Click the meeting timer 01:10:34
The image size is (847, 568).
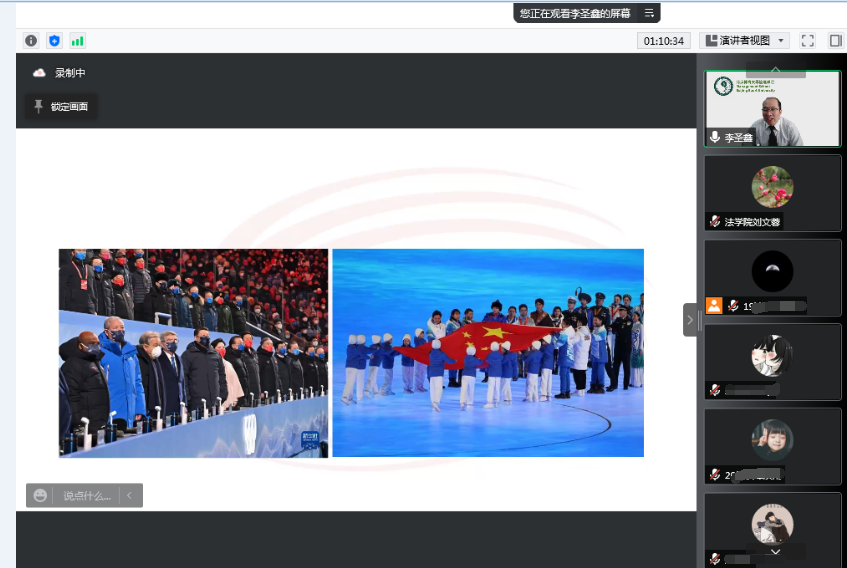663,41
